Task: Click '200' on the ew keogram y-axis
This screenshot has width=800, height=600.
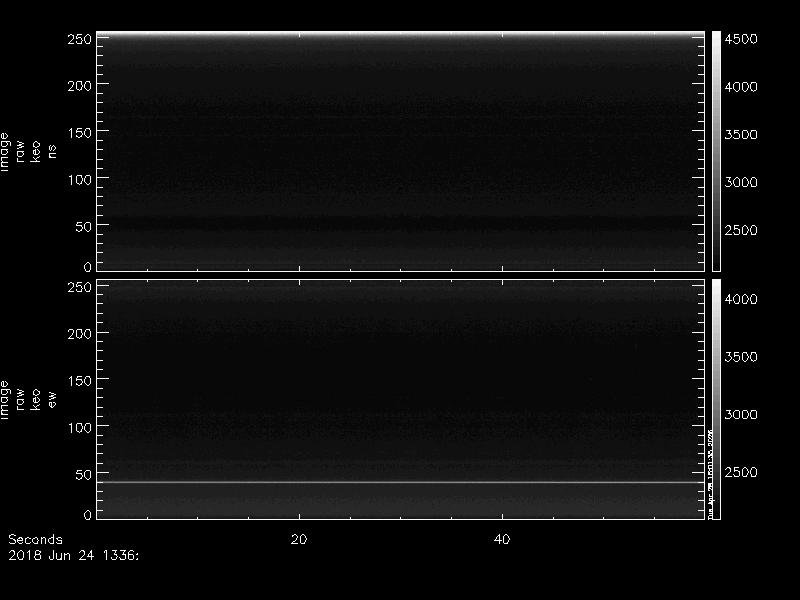Action: click(x=80, y=334)
